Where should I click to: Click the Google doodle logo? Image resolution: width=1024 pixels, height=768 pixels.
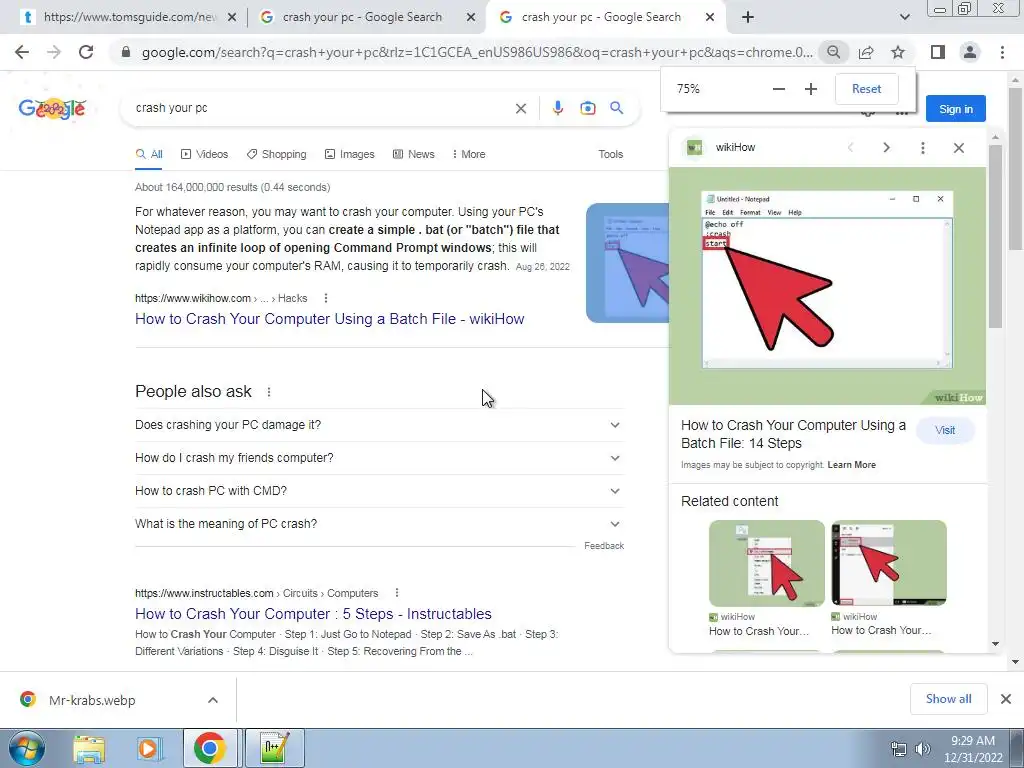52,108
